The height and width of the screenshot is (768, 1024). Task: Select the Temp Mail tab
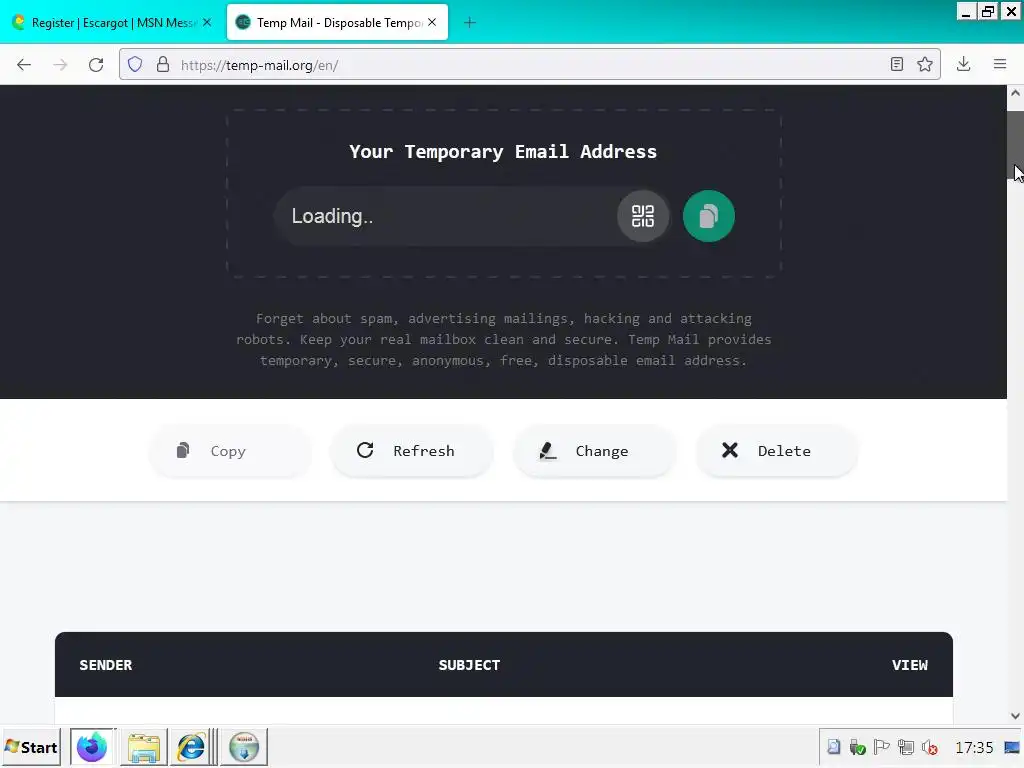(337, 23)
